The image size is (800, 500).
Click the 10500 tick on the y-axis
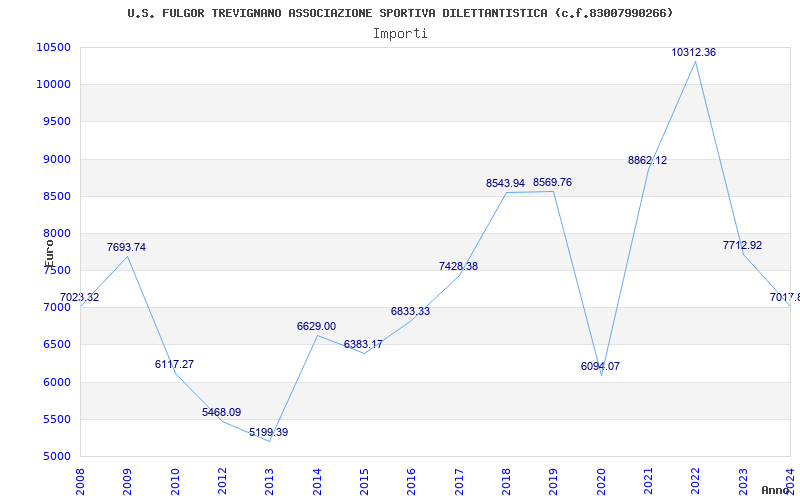click(52, 47)
